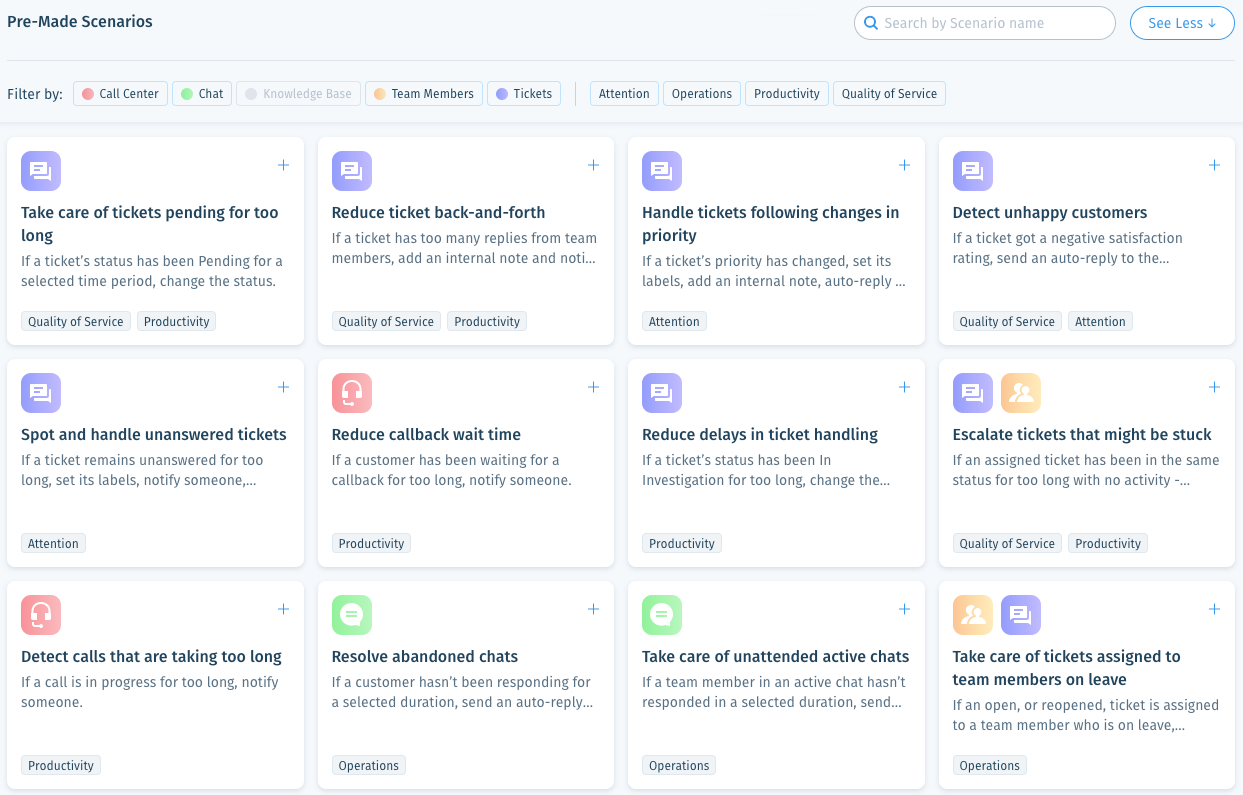Add the 'Take care of tickets pending for too long' scenario via its plus icon
This screenshot has height=795, width=1243.
tap(283, 165)
